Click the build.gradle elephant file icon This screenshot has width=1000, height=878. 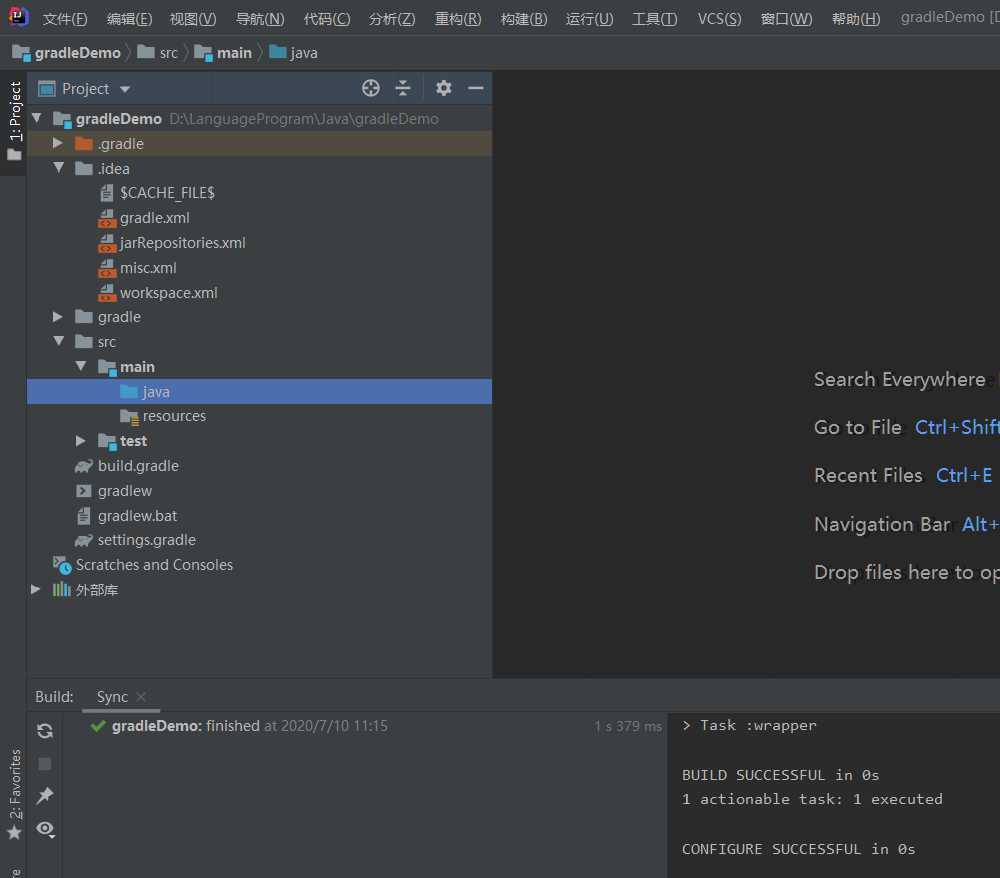coord(84,466)
